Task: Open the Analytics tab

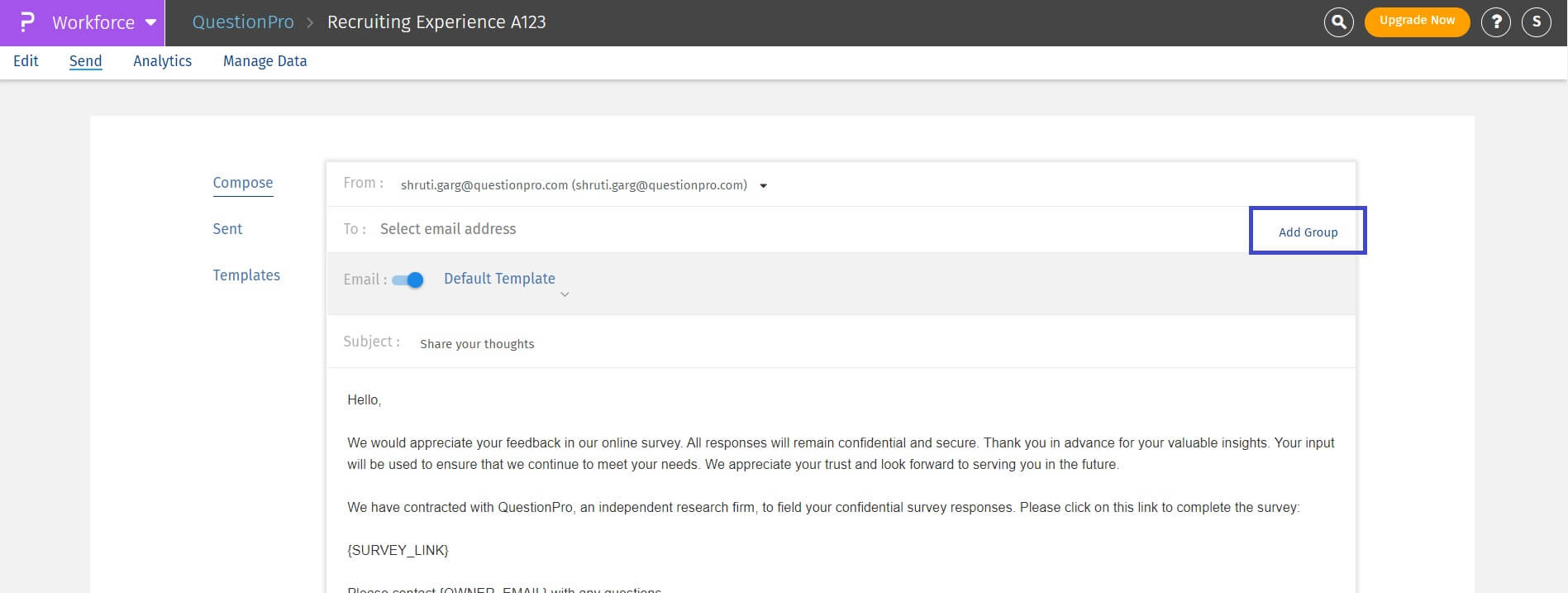Action: [x=162, y=61]
